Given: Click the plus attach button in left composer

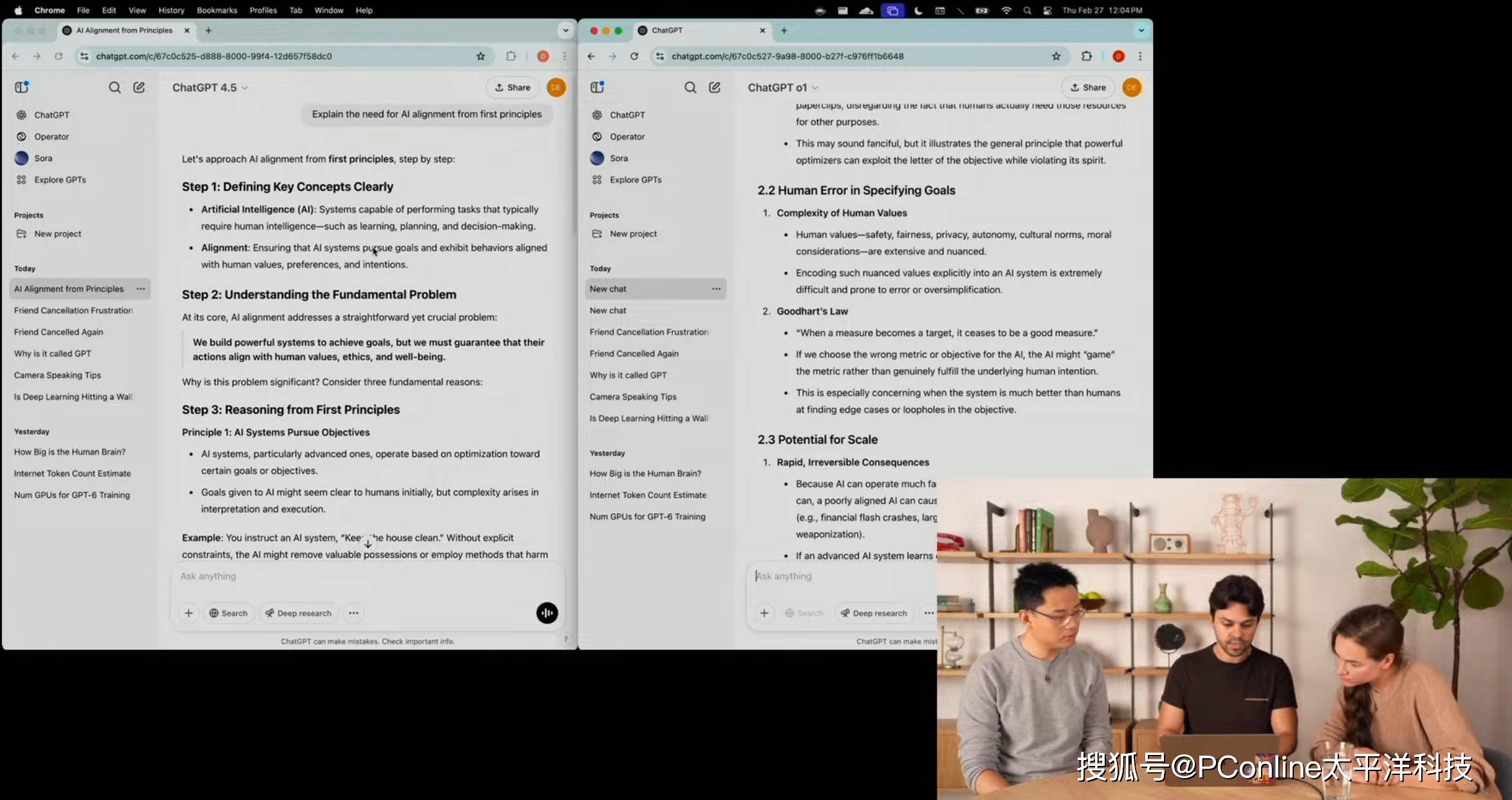Looking at the screenshot, I should tap(189, 613).
